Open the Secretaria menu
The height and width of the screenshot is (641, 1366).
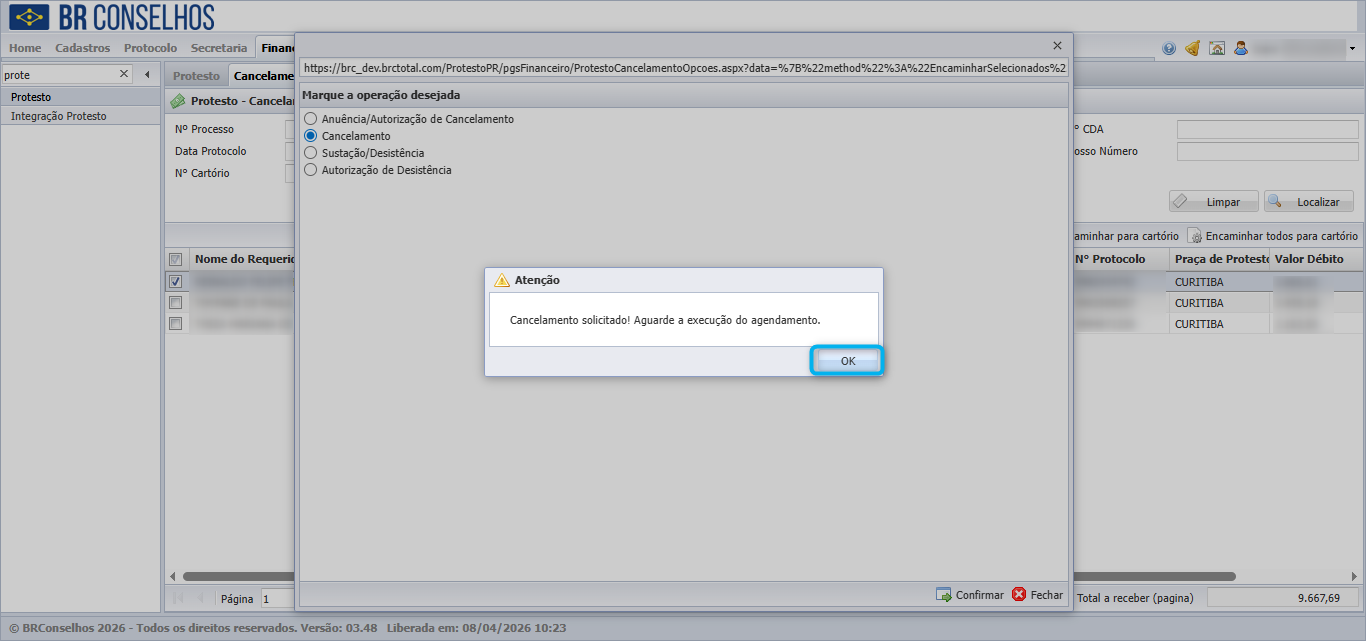(x=219, y=48)
